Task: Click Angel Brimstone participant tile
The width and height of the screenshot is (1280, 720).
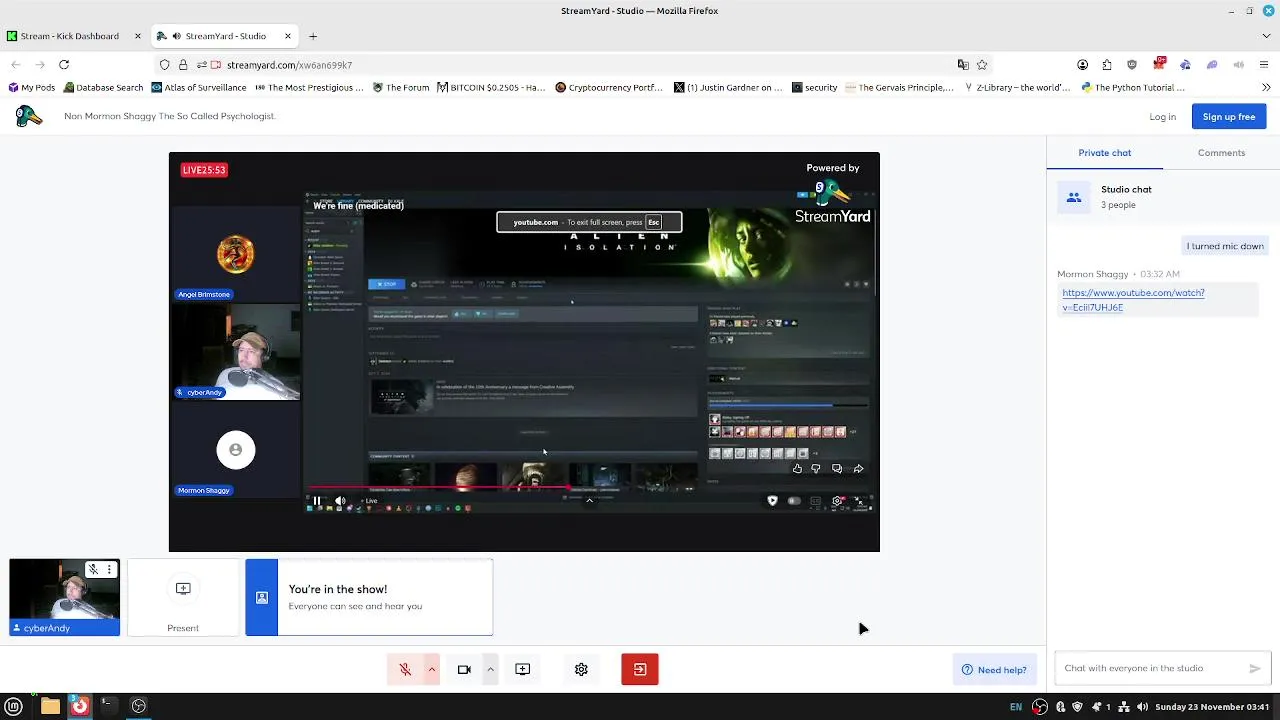Action: coord(235,254)
